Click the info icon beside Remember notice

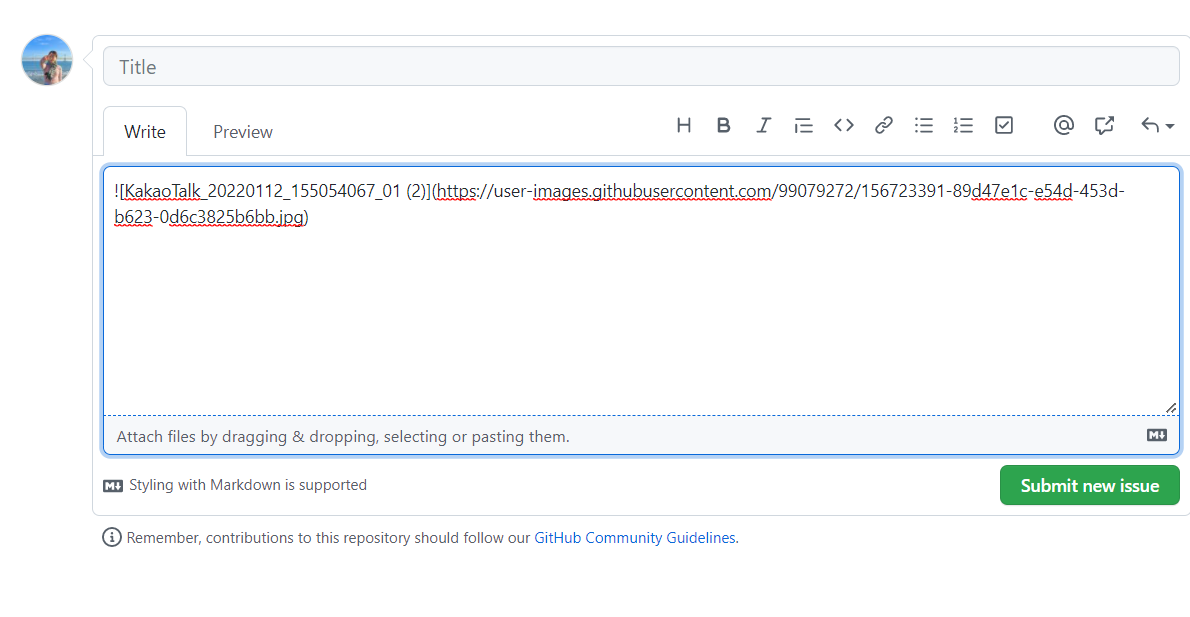(112, 537)
